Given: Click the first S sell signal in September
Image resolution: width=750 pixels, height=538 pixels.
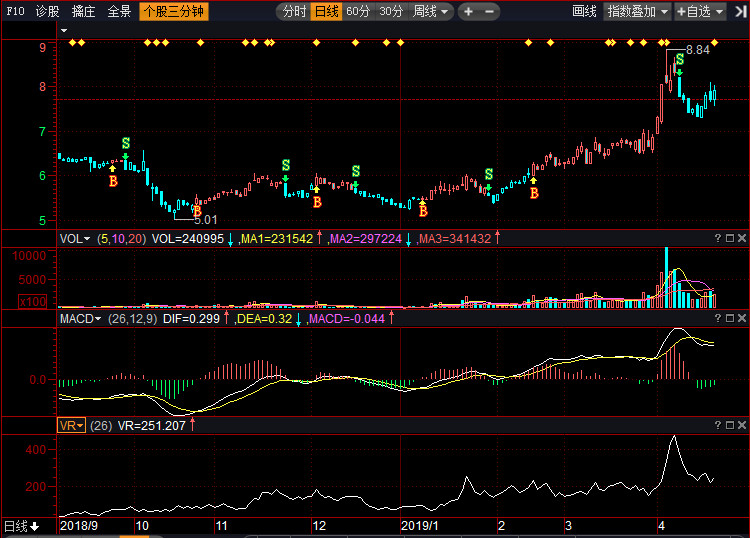Looking at the screenshot, I should [x=126, y=143].
